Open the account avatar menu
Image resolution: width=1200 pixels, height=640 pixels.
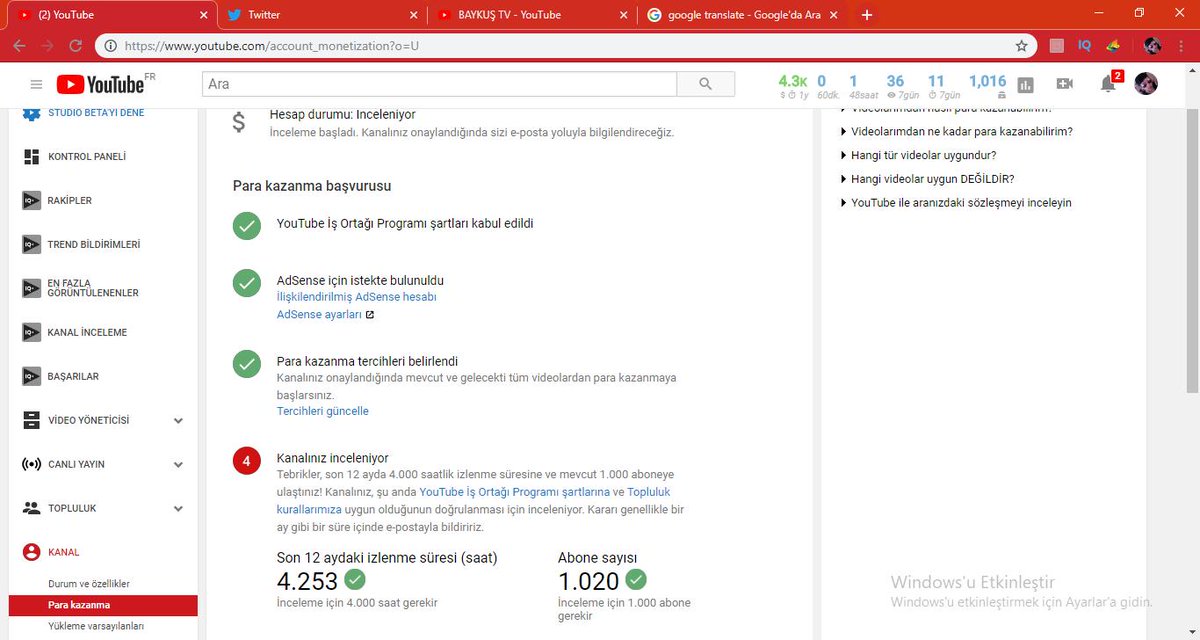tap(1146, 84)
